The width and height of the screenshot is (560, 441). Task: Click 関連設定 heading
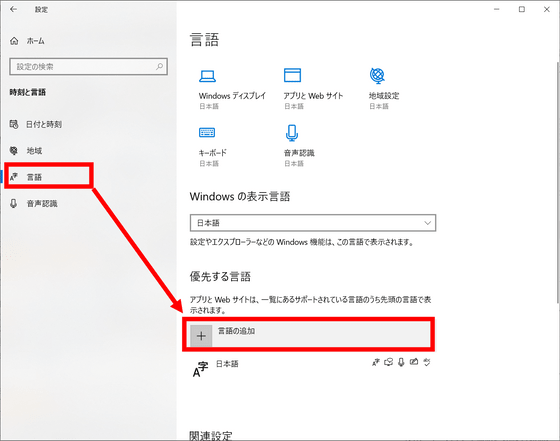point(211,435)
